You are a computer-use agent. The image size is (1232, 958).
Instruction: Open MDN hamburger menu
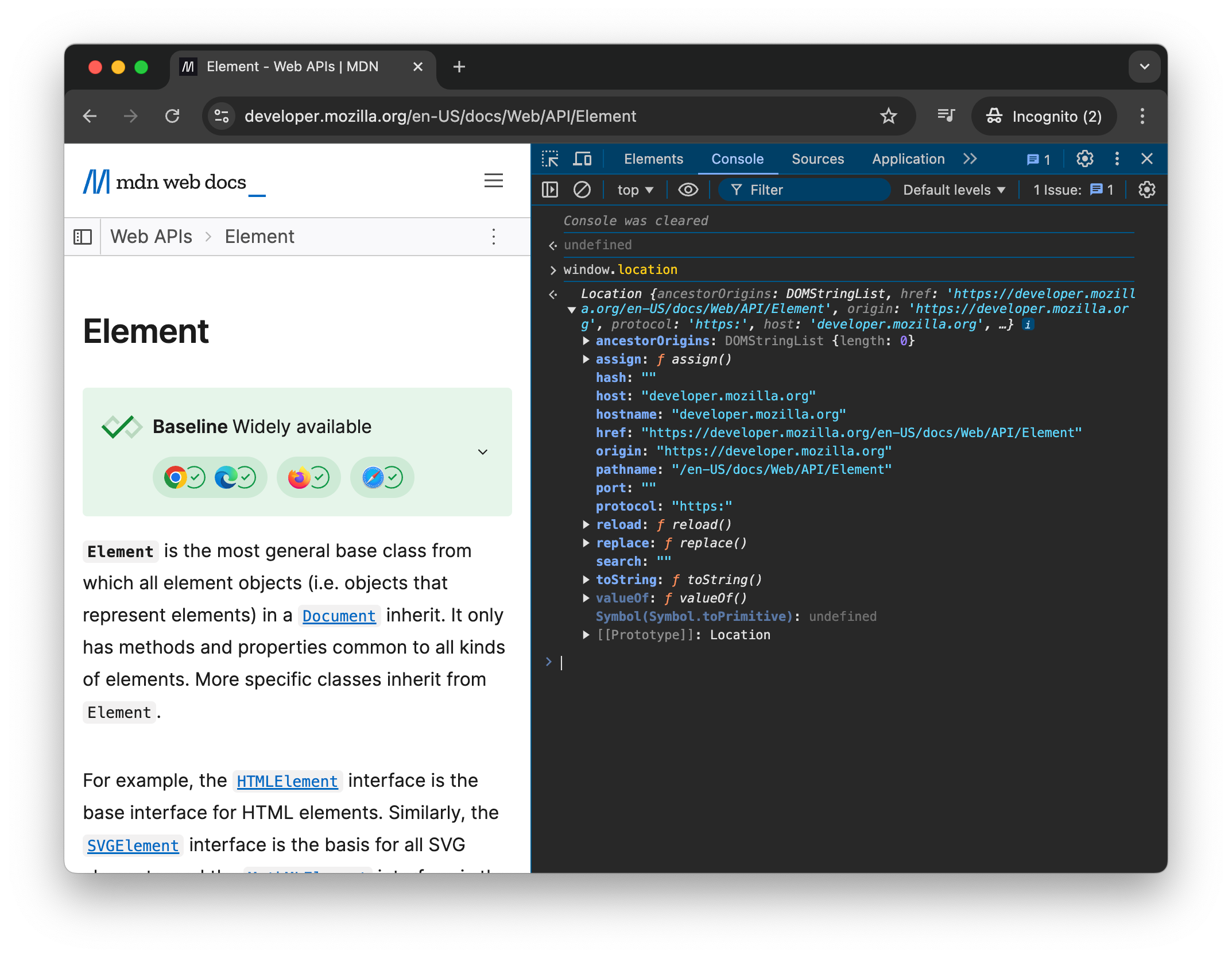[493, 181]
